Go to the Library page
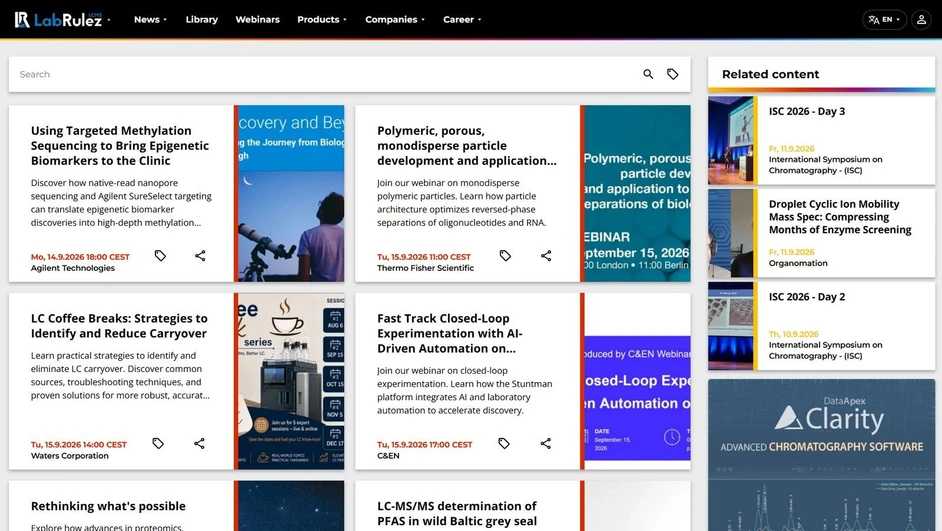This screenshot has width=942, height=531. 201,20
